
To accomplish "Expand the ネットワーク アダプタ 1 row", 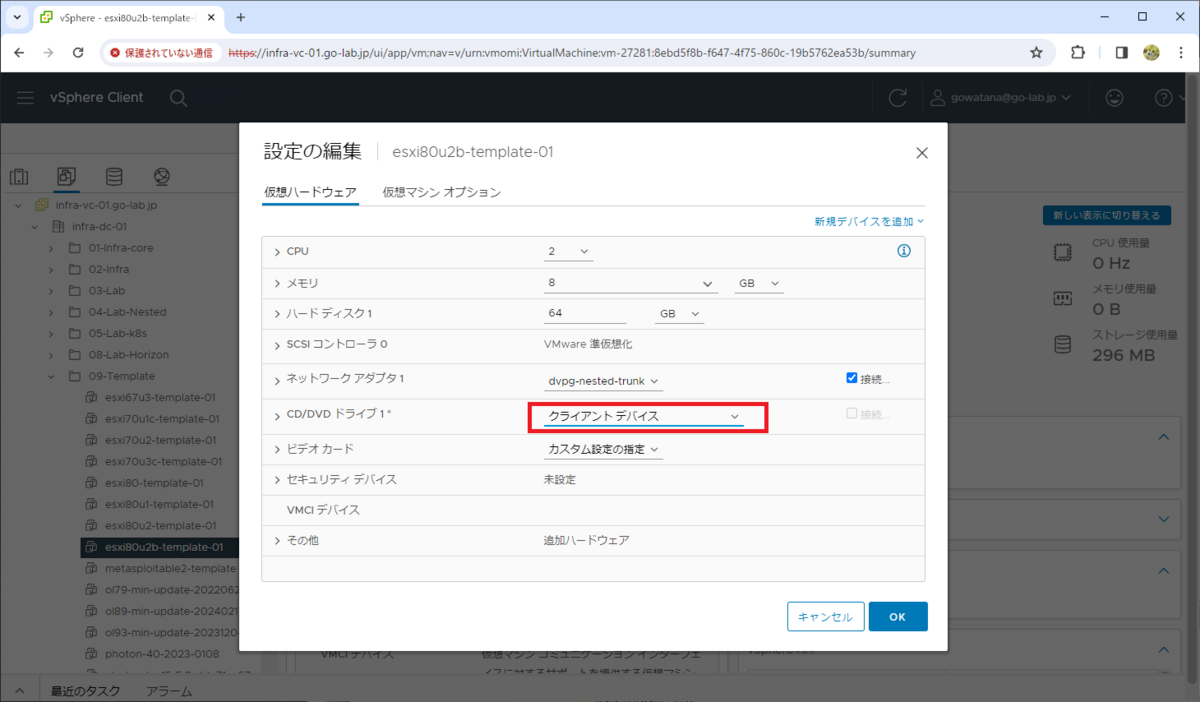I will (277, 379).
